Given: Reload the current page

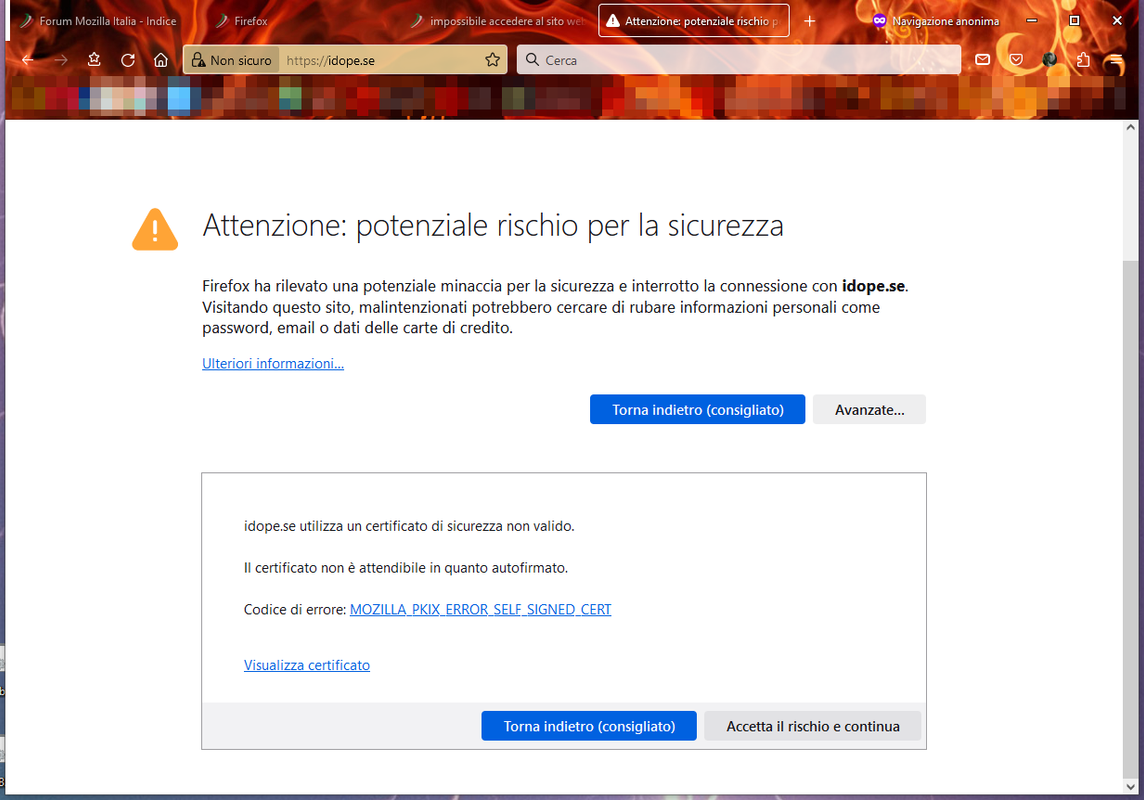Looking at the screenshot, I should (x=128, y=60).
